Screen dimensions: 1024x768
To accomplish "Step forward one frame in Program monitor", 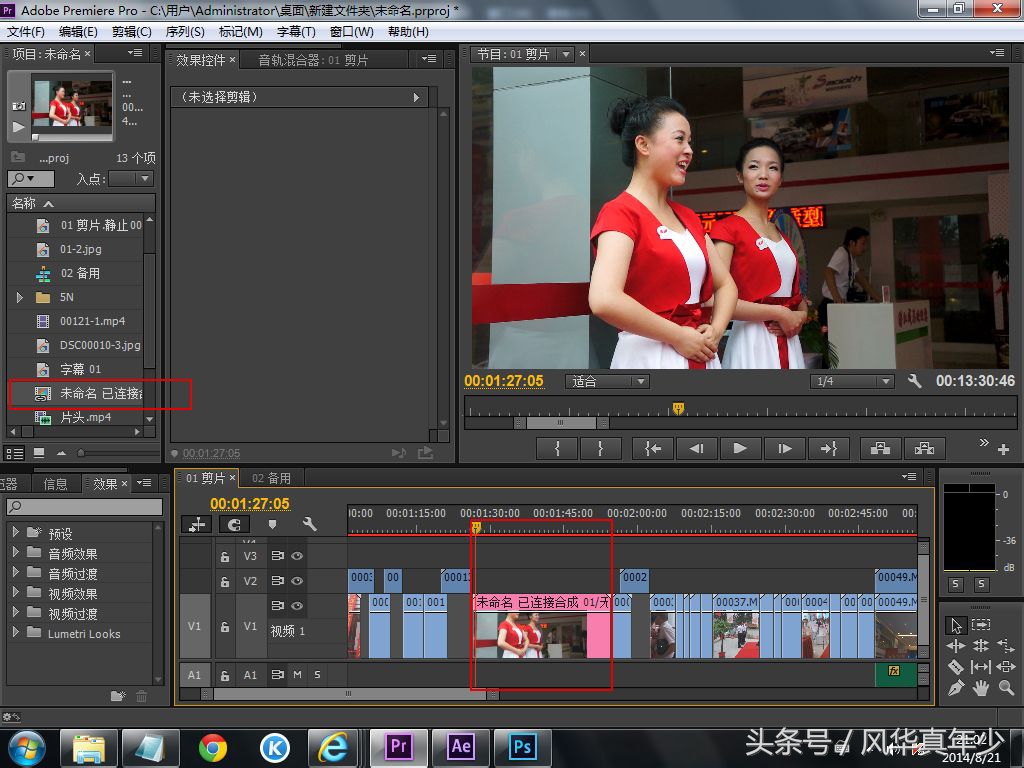I will (785, 449).
